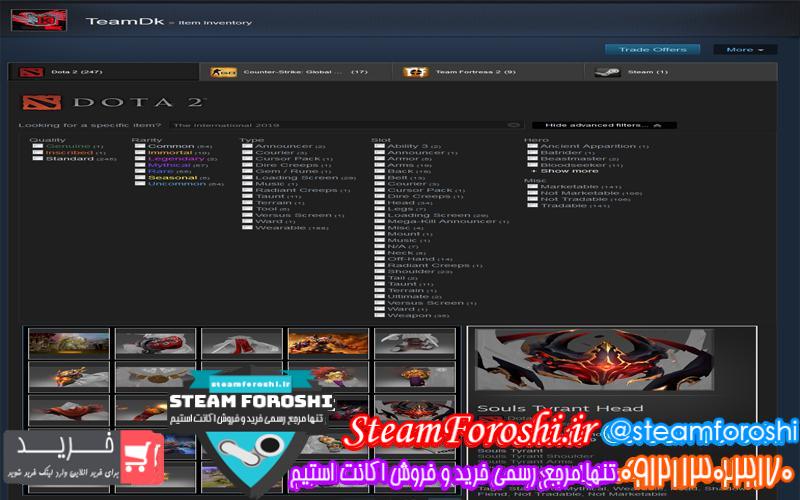Viewport: 800px width, 500px height.
Task: Toggle the Marketable filter checkbox
Action: point(532,186)
